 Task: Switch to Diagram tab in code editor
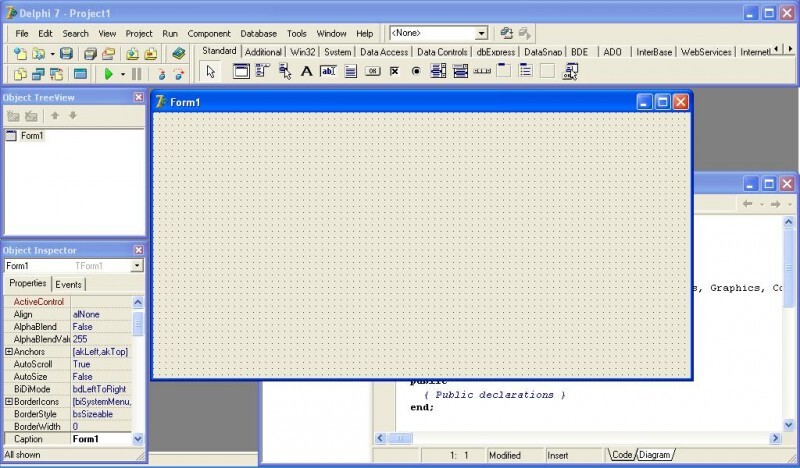click(x=655, y=454)
